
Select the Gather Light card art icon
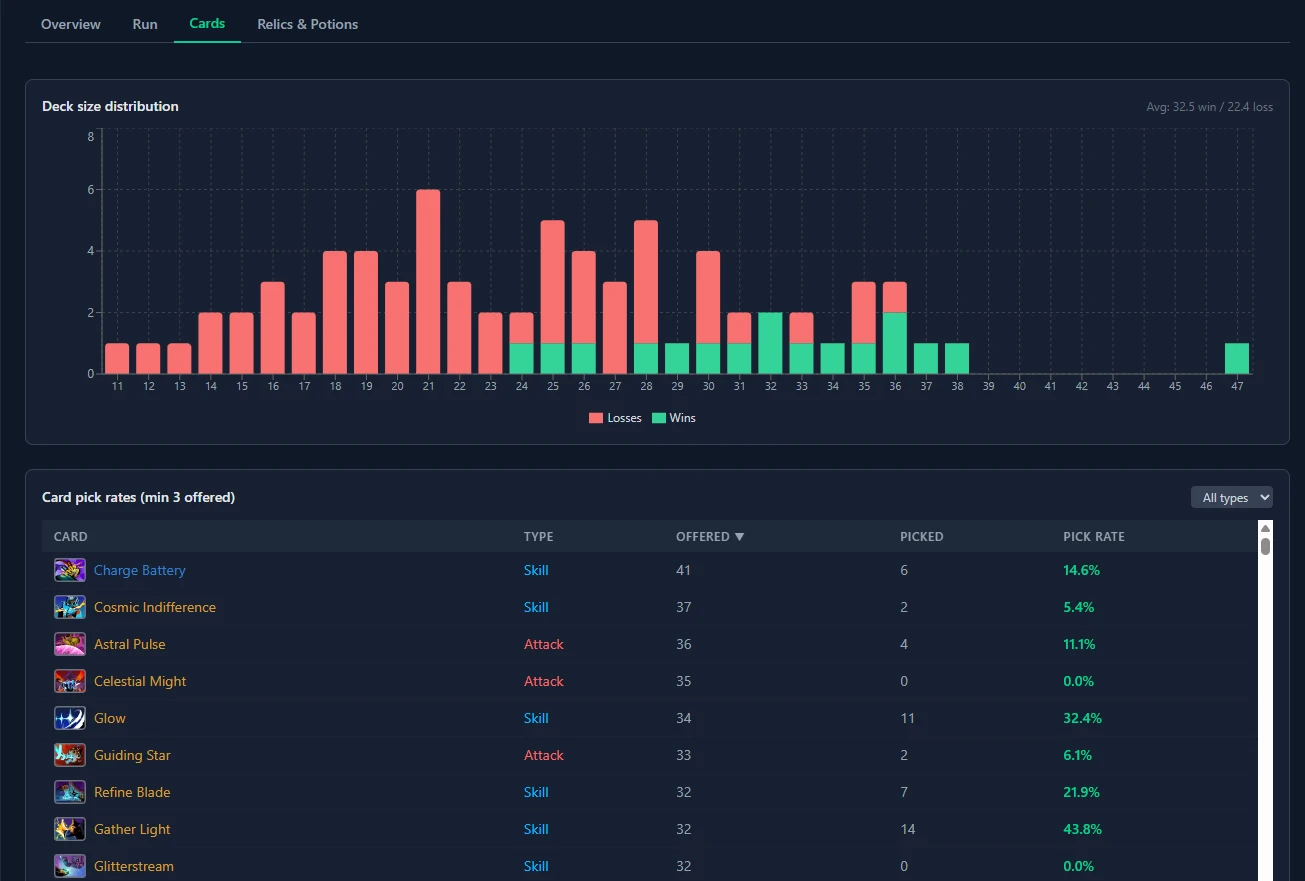click(69, 829)
